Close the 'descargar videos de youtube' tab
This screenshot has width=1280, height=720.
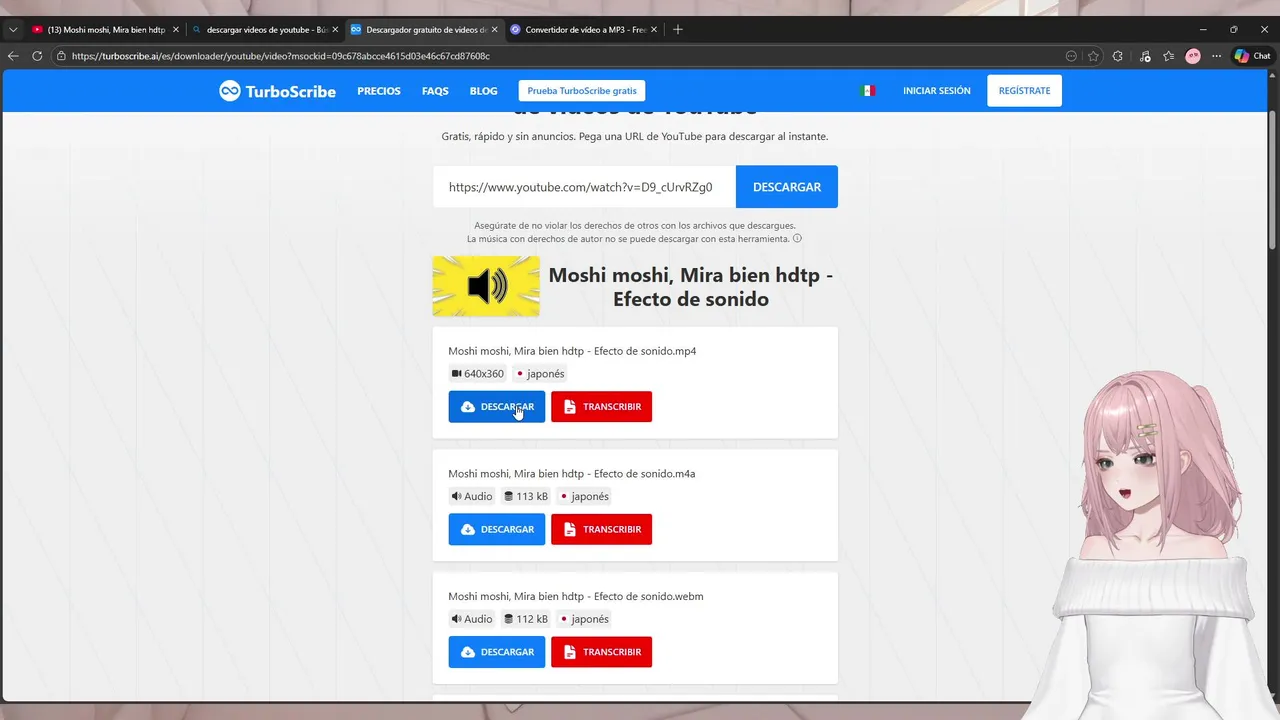[335, 30]
